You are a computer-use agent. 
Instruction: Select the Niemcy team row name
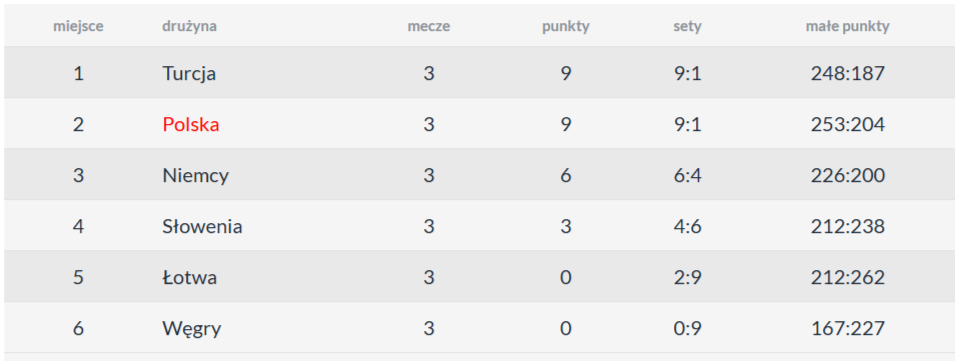pos(196,175)
